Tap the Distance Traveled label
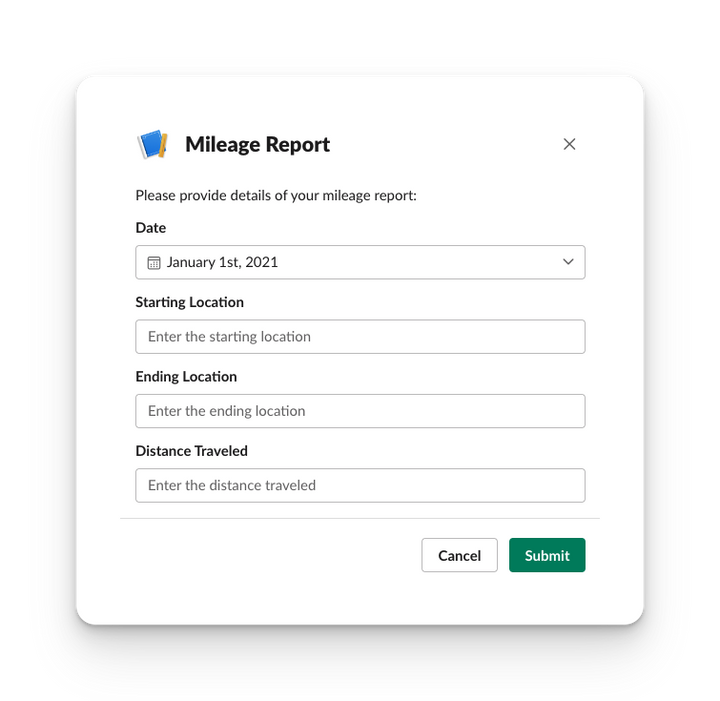This screenshot has height=701, width=720. coord(191,451)
